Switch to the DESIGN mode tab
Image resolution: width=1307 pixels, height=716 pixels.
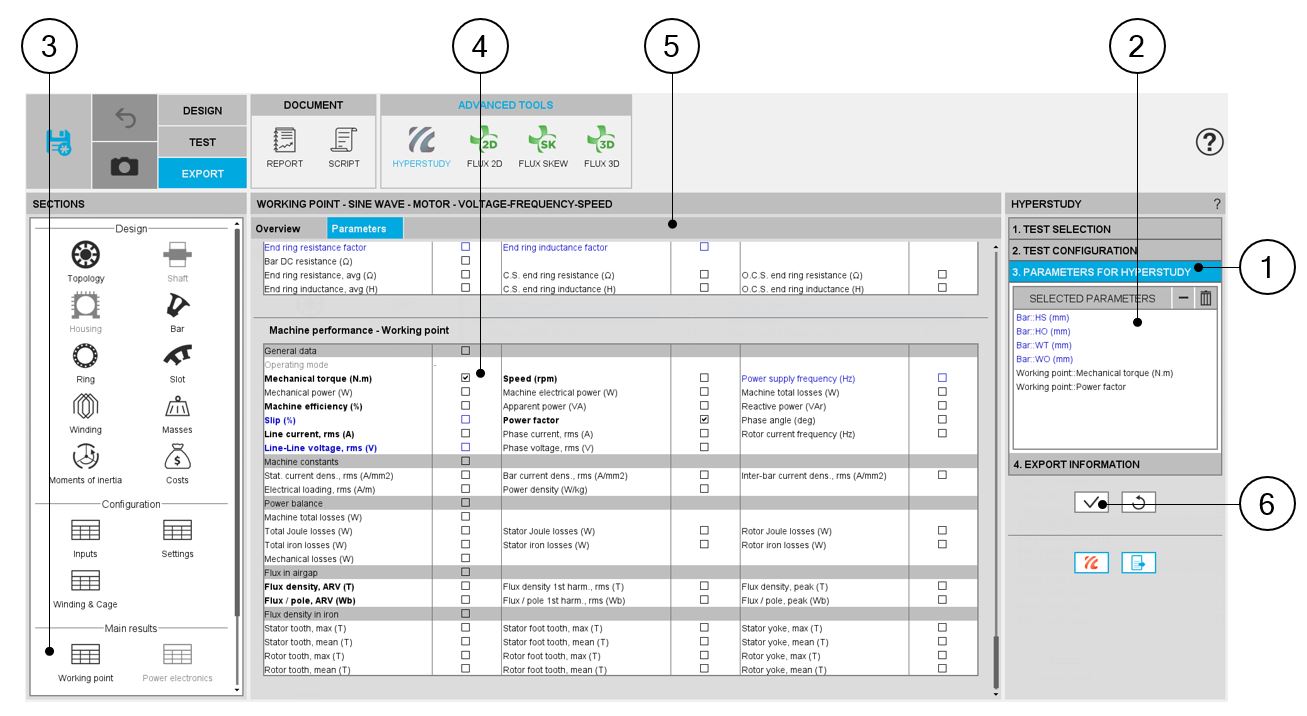click(x=202, y=111)
